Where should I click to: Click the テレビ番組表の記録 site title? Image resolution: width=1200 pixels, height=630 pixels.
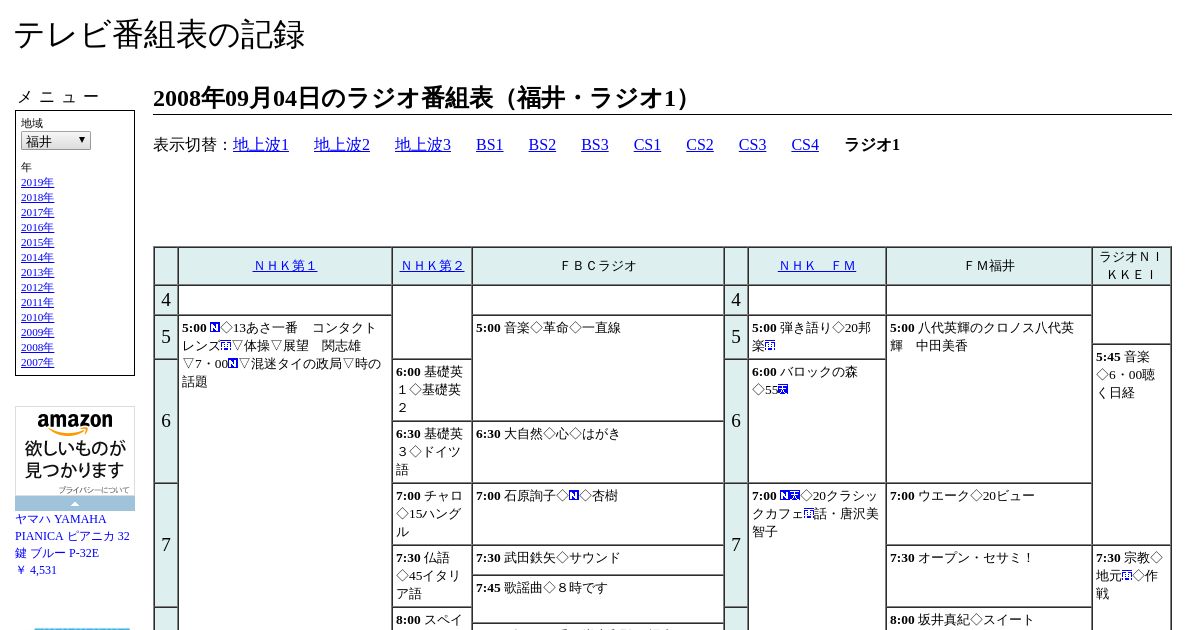[159, 35]
